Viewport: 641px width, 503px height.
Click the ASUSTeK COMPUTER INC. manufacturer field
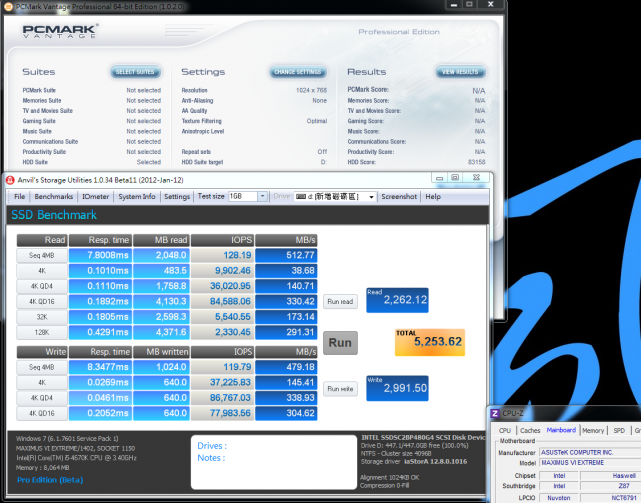[x=590, y=453]
